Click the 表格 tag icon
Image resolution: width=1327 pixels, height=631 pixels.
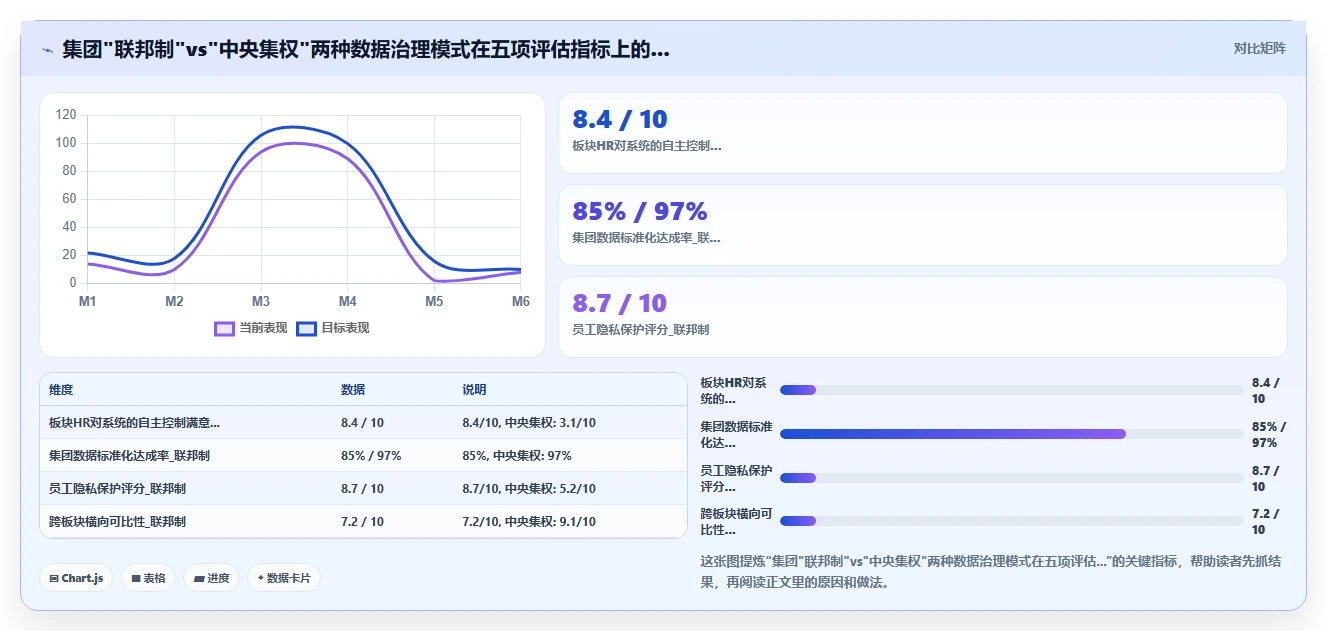[136, 578]
